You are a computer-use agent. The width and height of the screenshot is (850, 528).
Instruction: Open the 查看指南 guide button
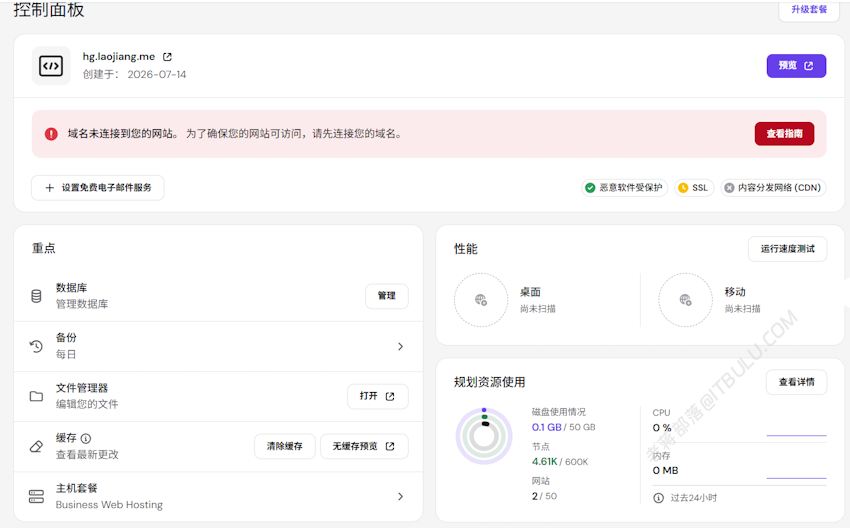click(784, 133)
